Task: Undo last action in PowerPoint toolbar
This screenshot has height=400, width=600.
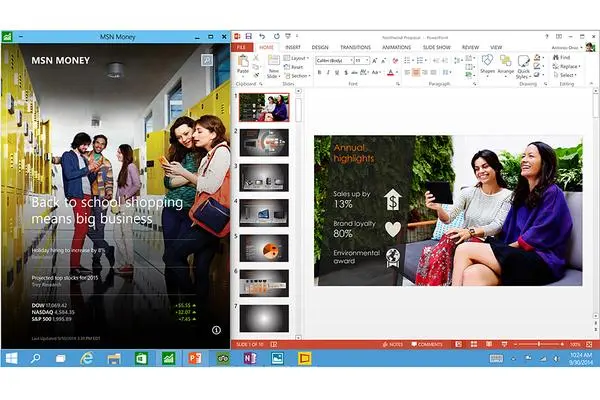Action: click(262, 36)
